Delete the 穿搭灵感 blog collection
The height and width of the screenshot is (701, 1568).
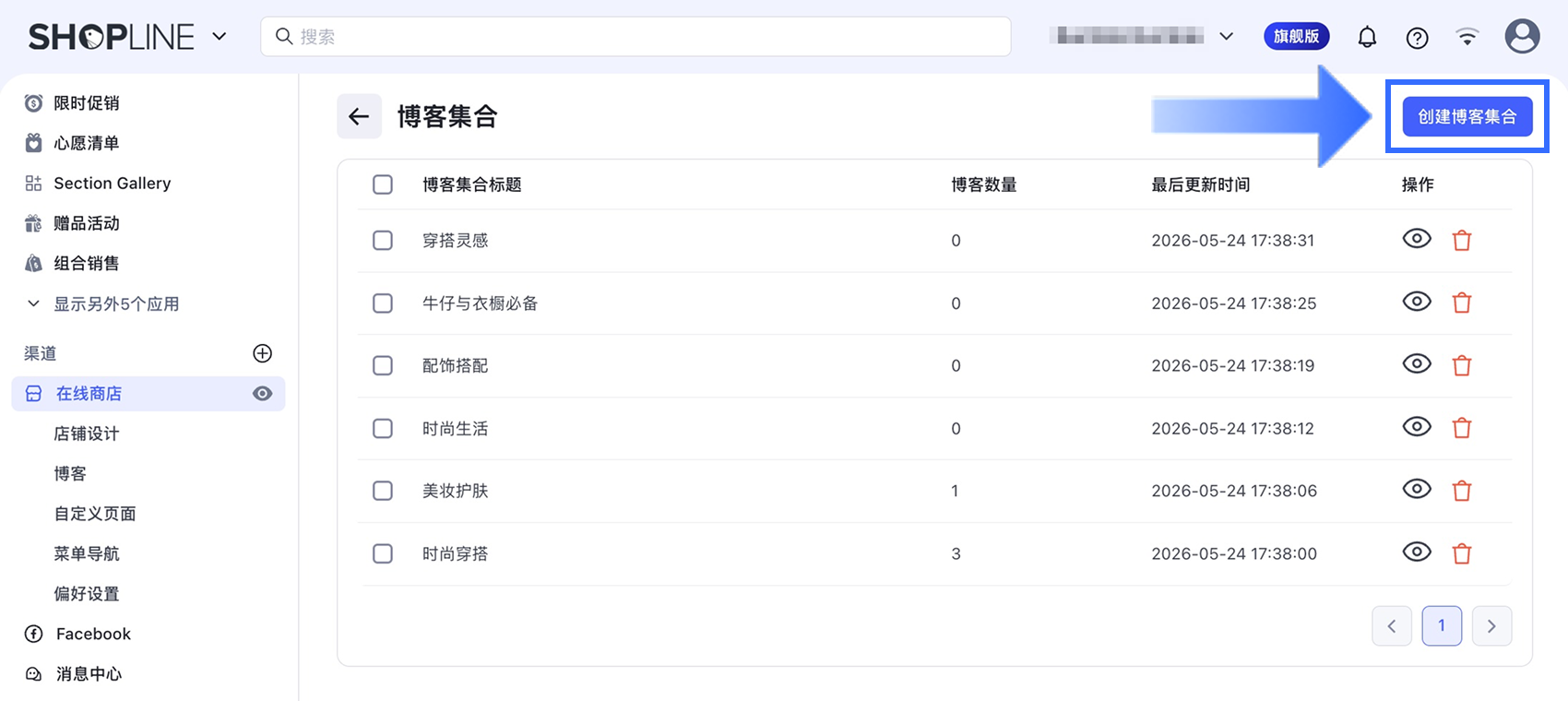tap(1462, 241)
